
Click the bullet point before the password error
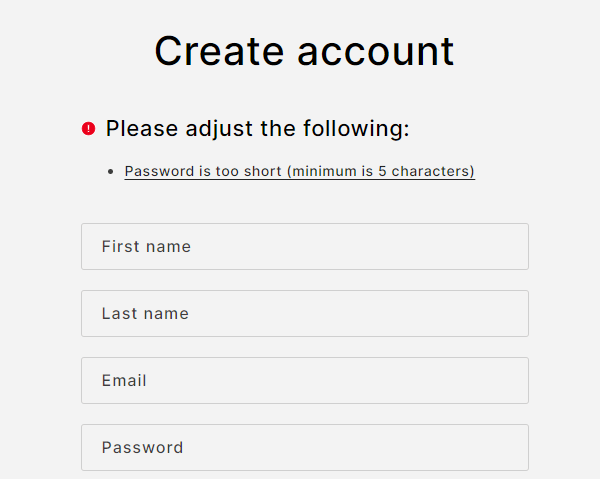(x=110, y=172)
